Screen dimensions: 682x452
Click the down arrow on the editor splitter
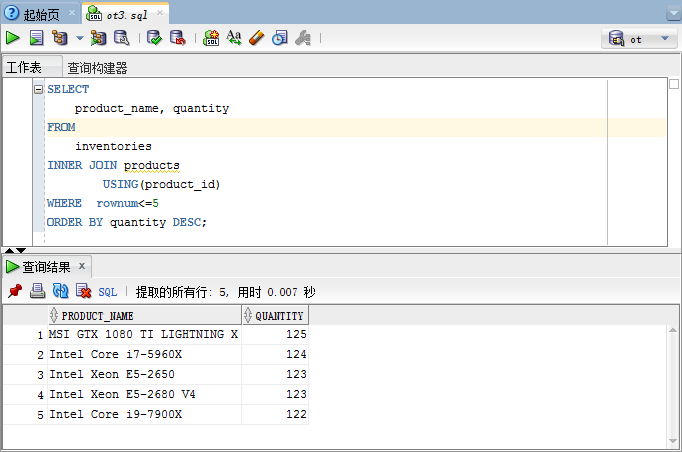coord(20,250)
